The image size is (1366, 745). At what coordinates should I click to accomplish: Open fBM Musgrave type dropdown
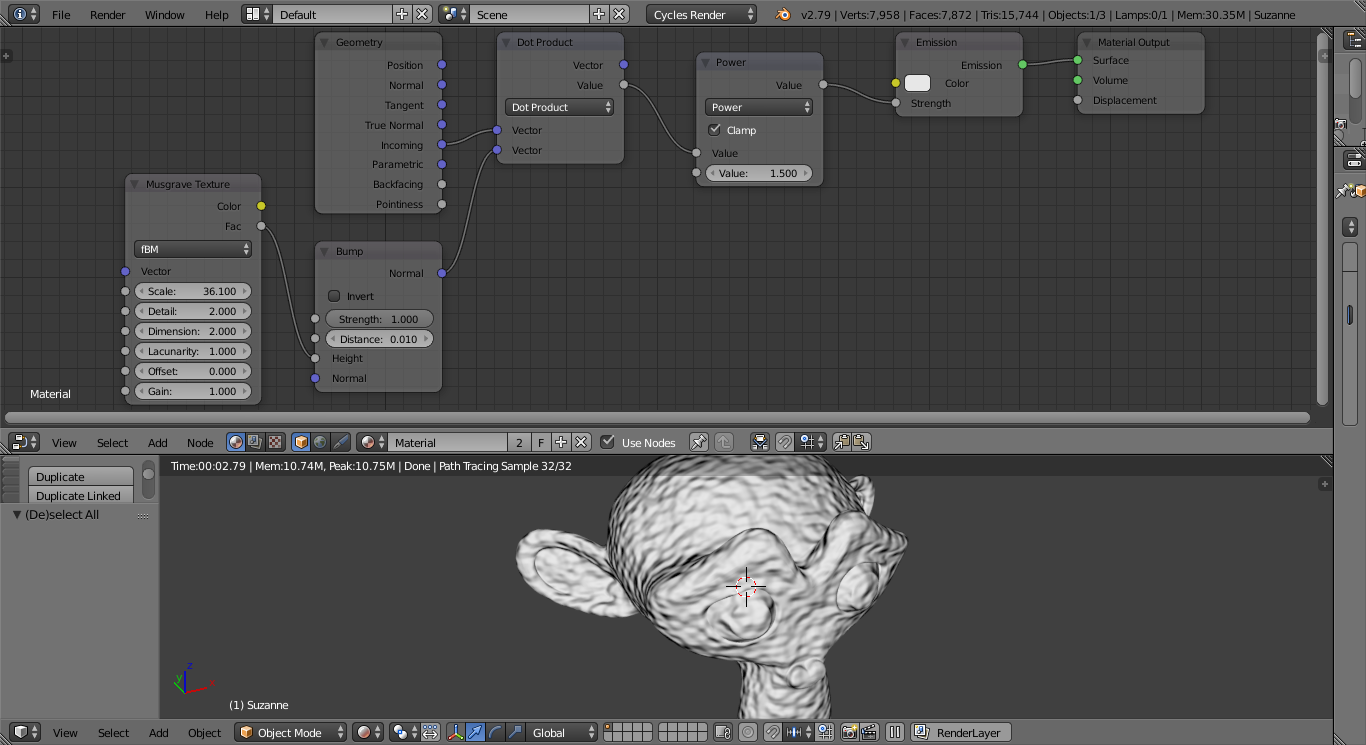[x=193, y=249]
